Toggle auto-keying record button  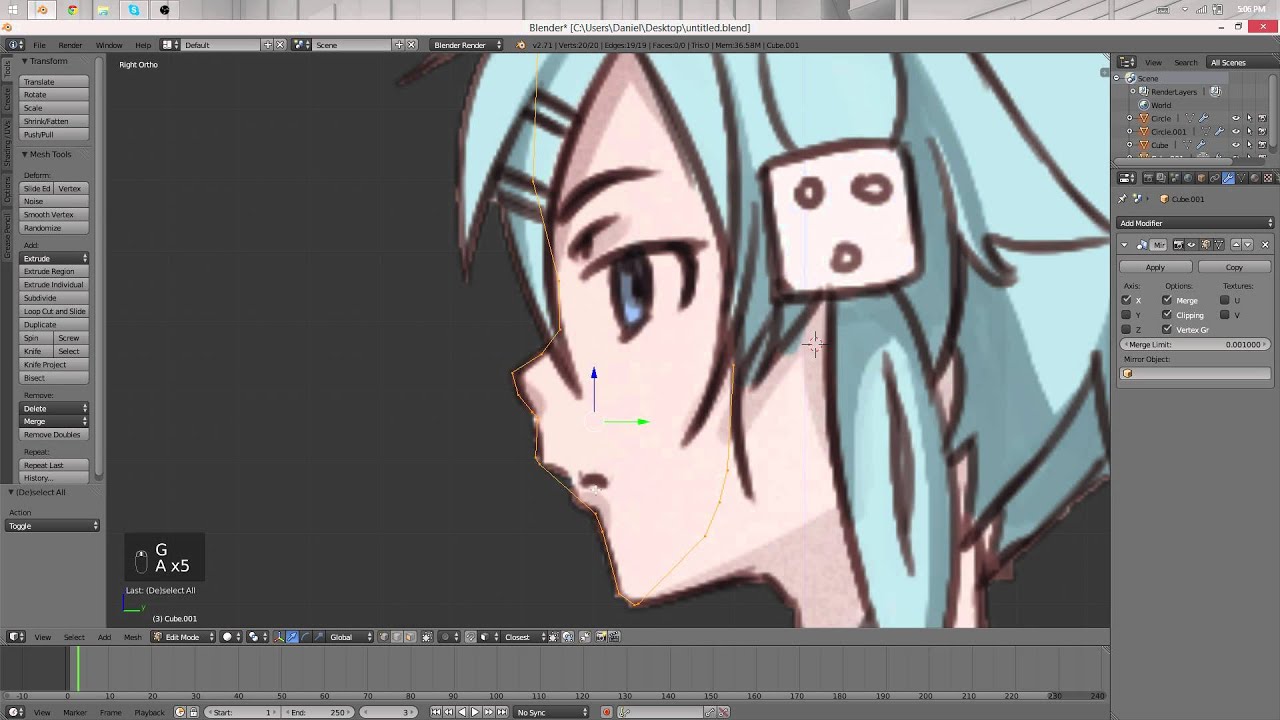tap(606, 712)
